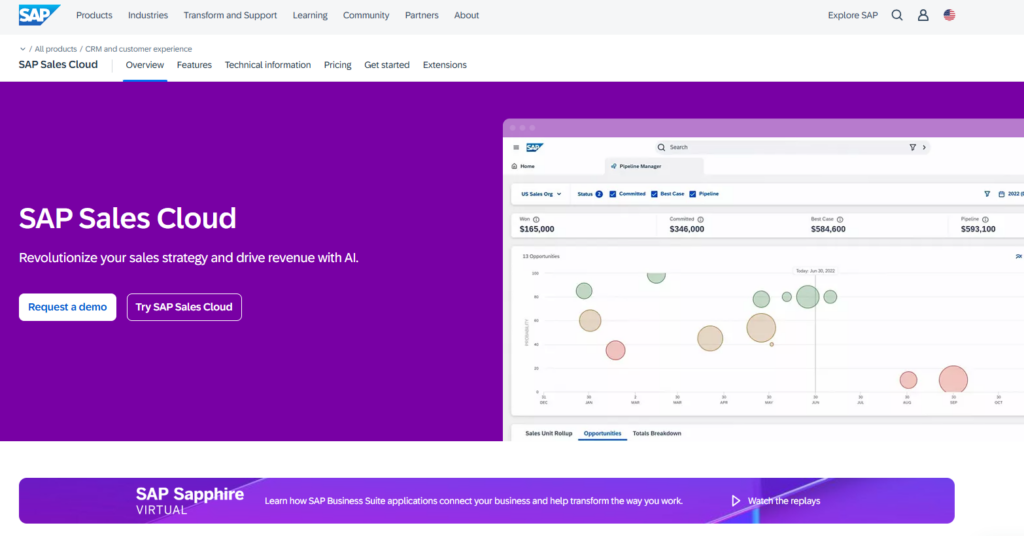Click Pipeline Manager rocket icon
The width and height of the screenshot is (1024, 536).
pos(613,166)
